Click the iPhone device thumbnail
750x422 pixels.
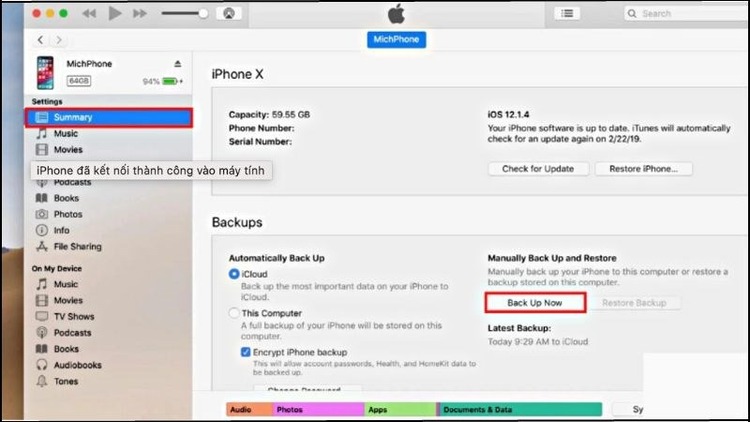(45, 73)
